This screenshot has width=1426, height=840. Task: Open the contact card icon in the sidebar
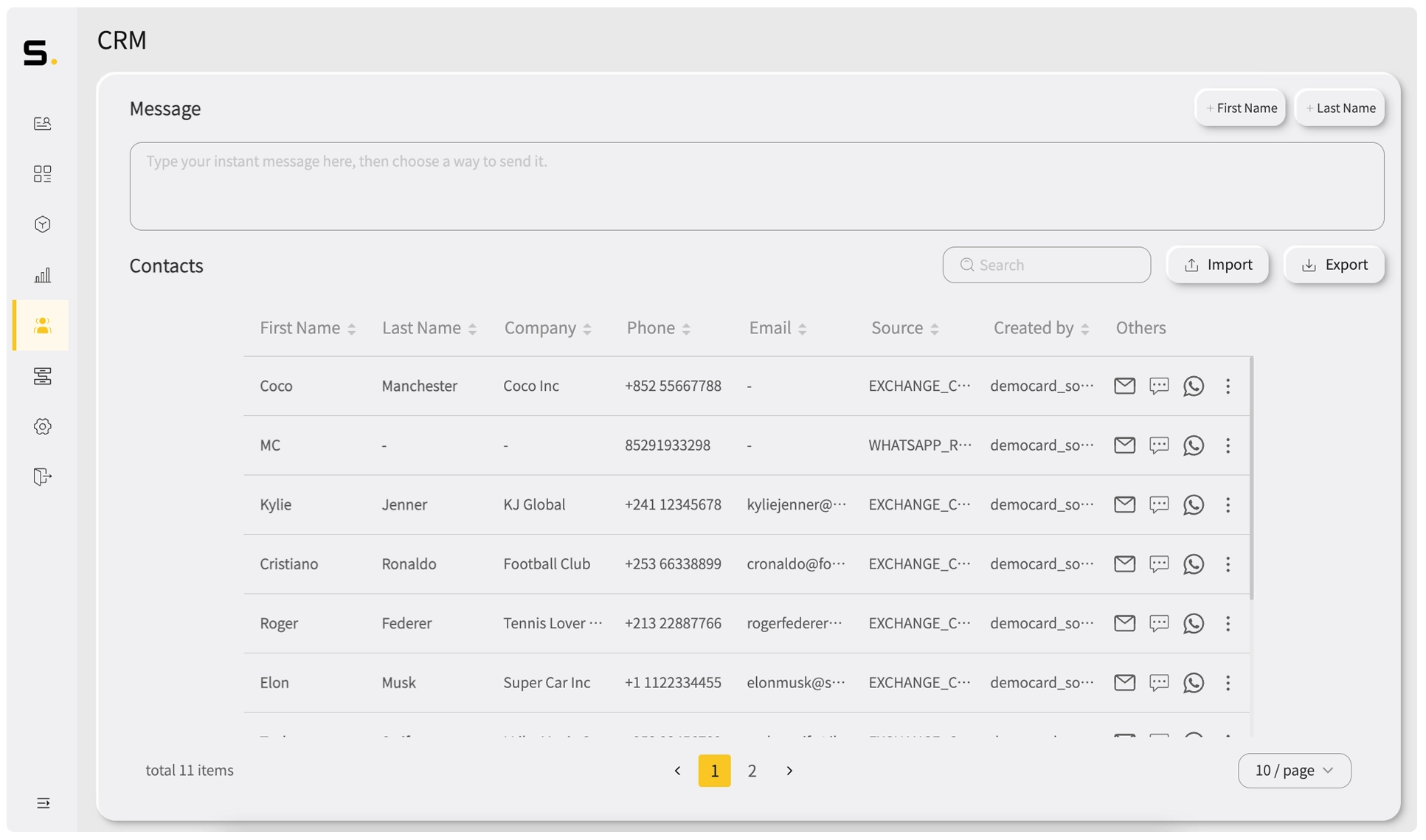[x=42, y=123]
